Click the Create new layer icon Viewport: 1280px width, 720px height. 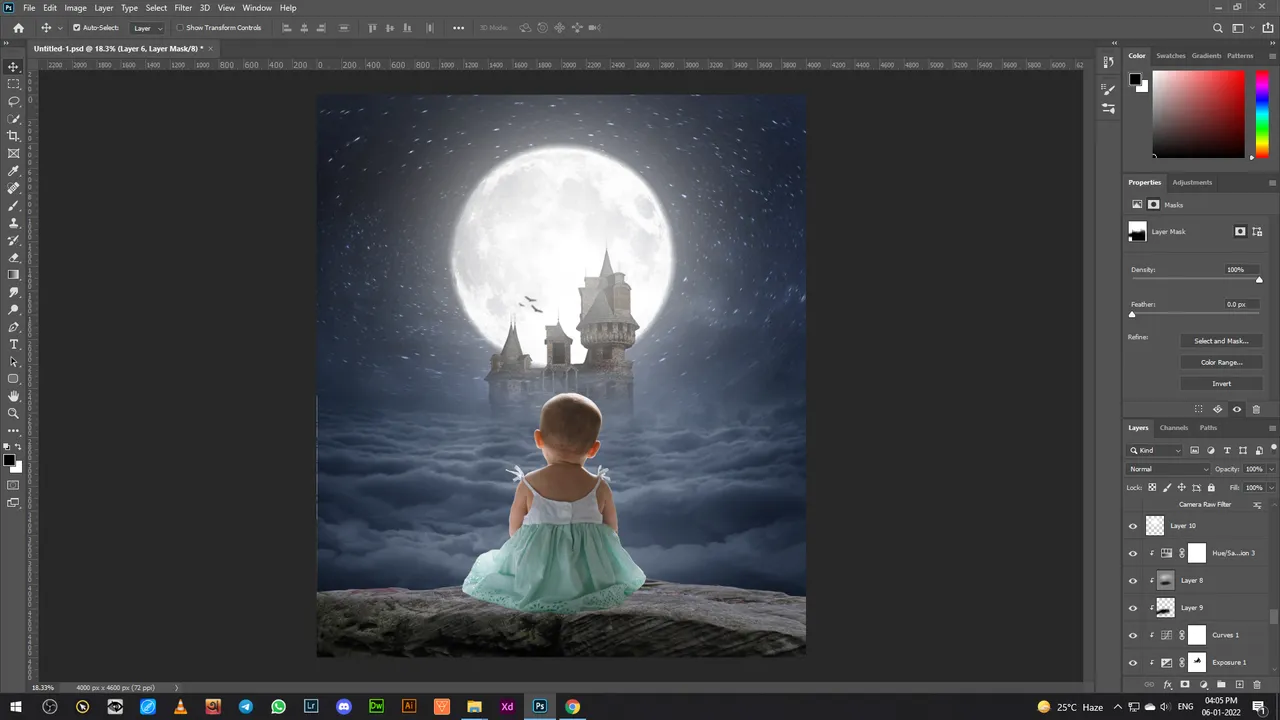tap(1239, 684)
